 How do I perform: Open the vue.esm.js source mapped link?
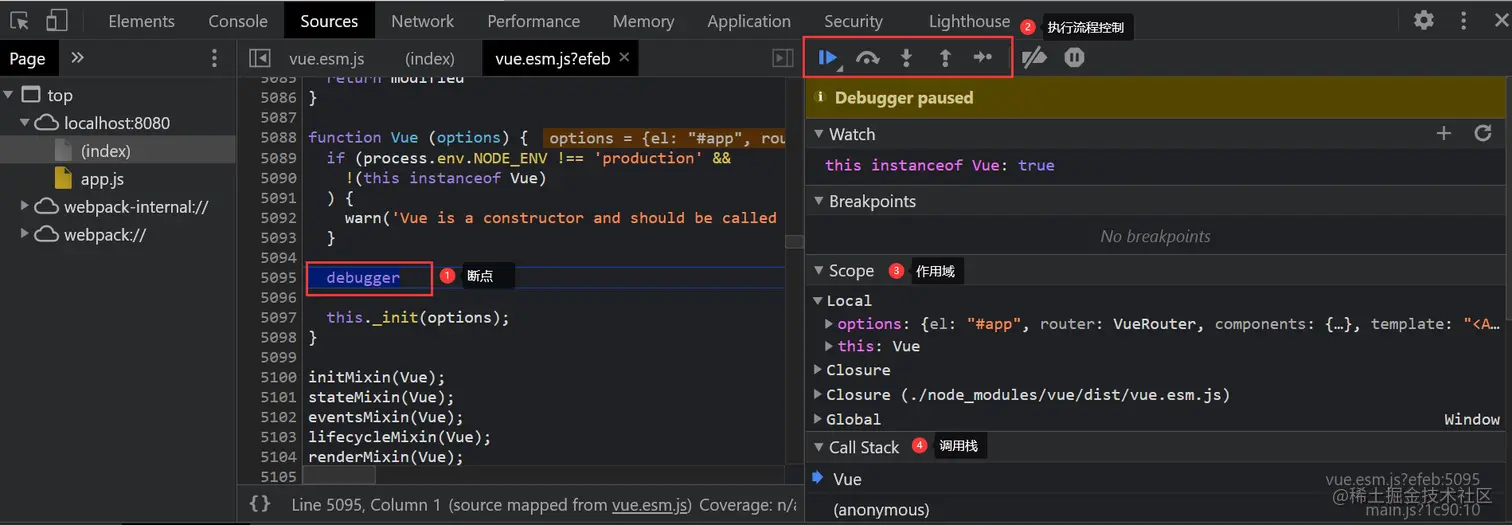[650, 505]
